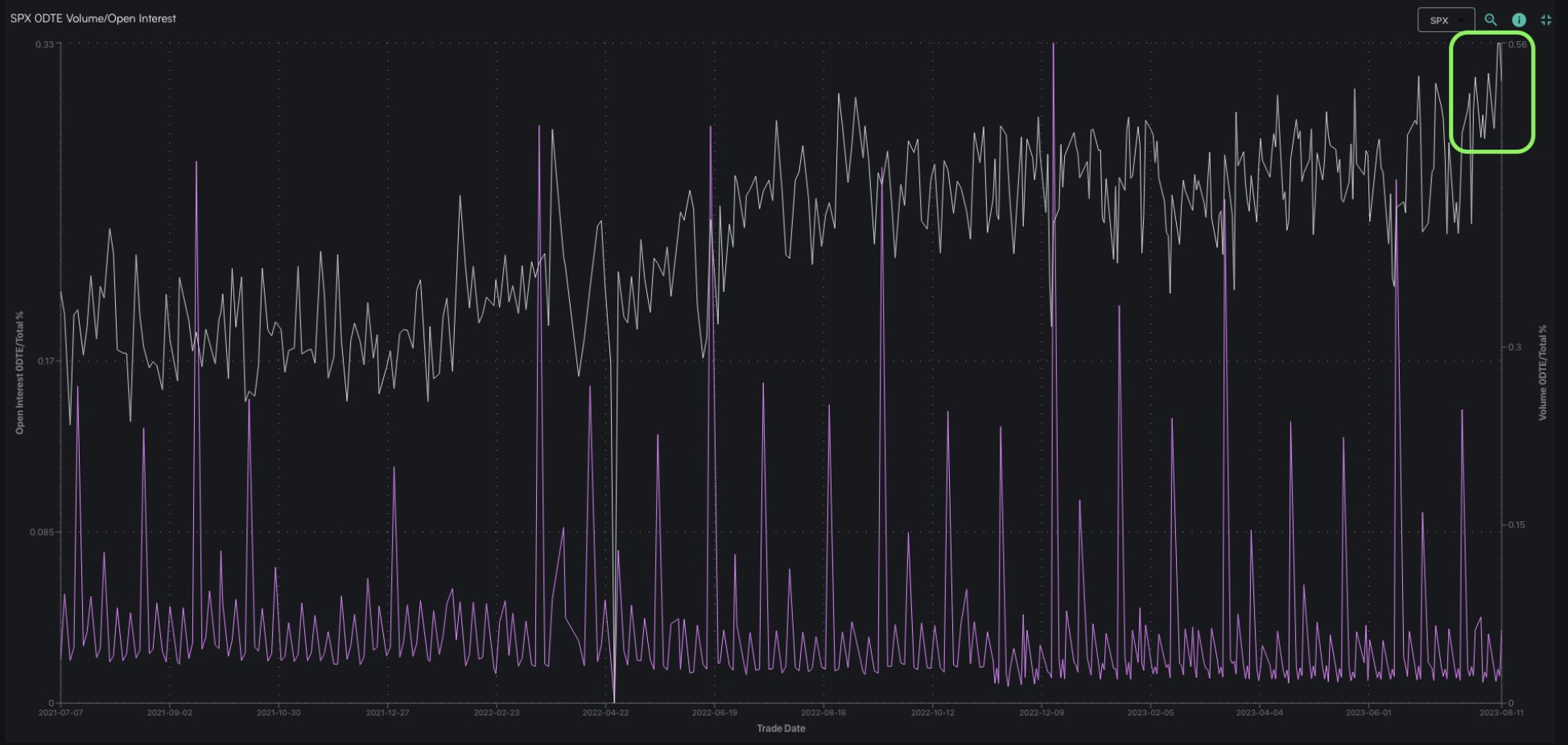1568x745 pixels.
Task: Click the 2022-10-12 date label
Action: click(933, 712)
